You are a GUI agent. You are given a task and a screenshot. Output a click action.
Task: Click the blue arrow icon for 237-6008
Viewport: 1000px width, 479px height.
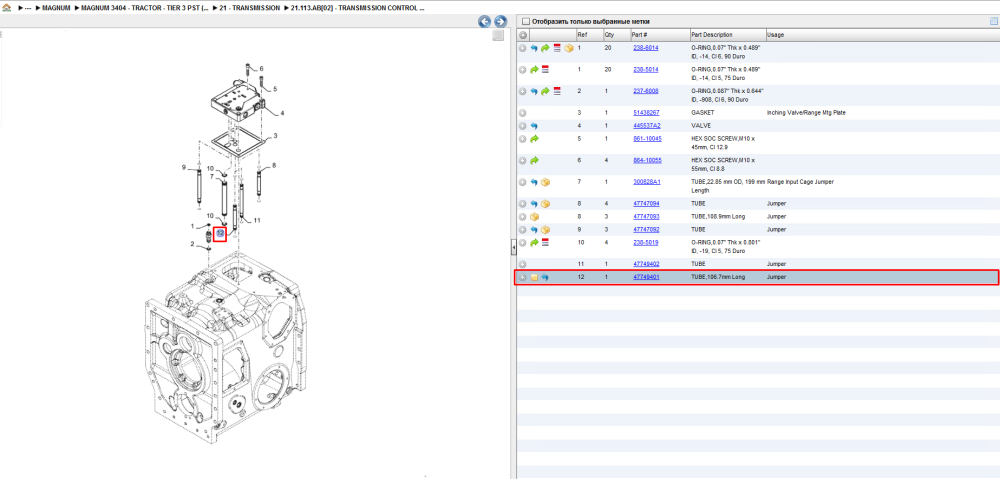point(534,91)
